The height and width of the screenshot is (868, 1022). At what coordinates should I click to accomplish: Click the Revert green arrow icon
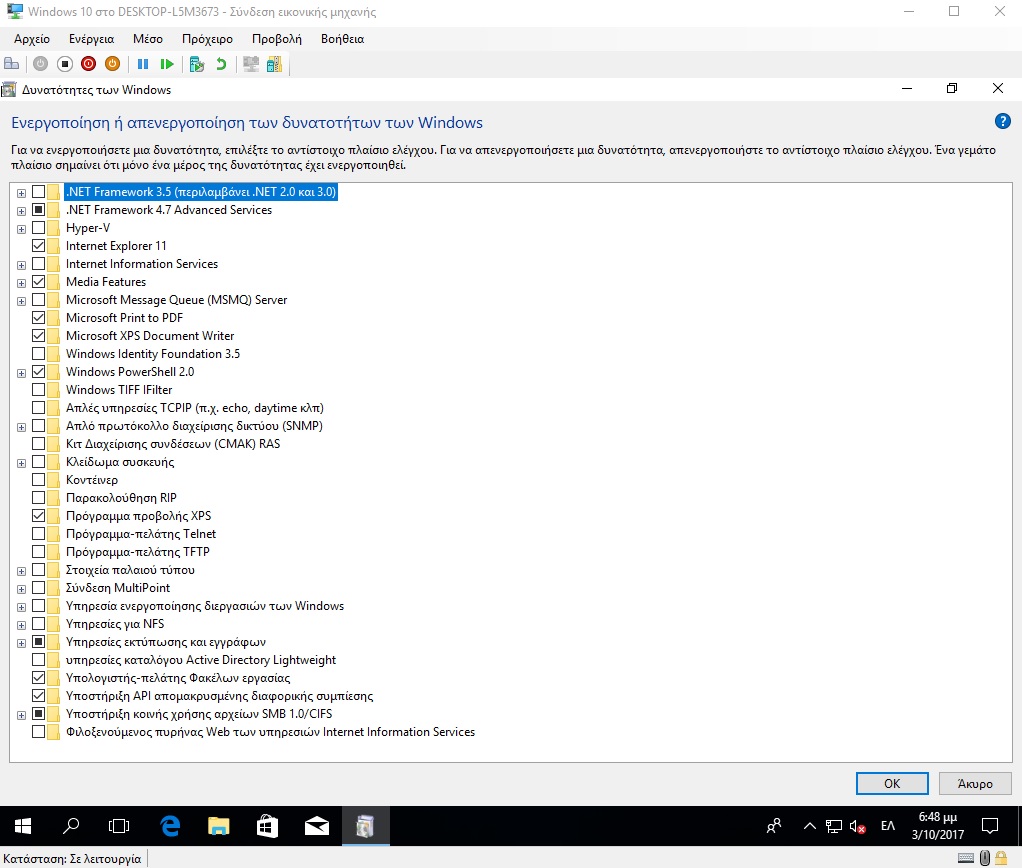pyautogui.click(x=221, y=64)
